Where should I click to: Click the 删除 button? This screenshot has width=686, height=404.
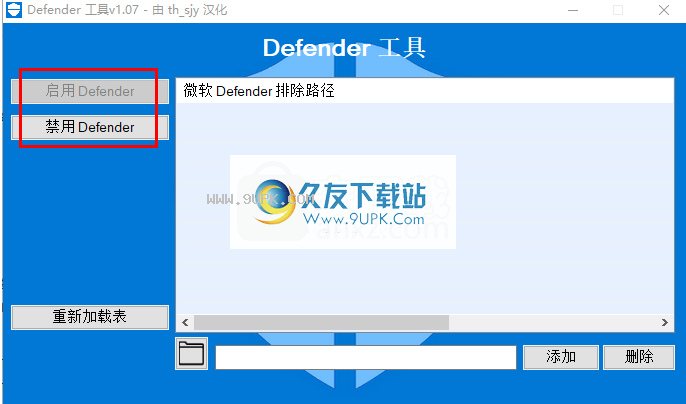point(639,357)
